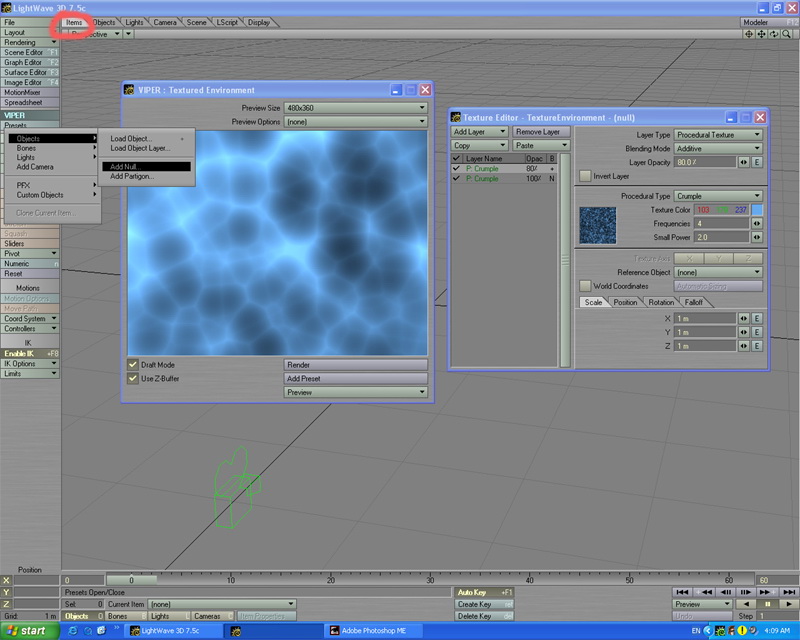Click the viewport center crosshair icon

pos(749,34)
